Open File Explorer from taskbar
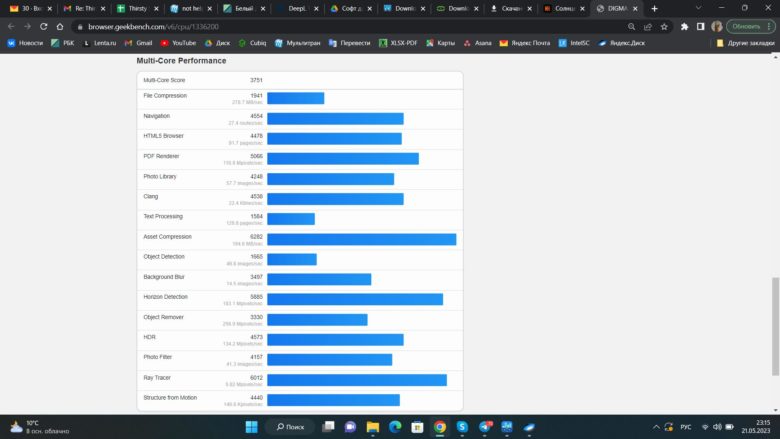Viewport: 780px width, 439px height. tap(373, 427)
